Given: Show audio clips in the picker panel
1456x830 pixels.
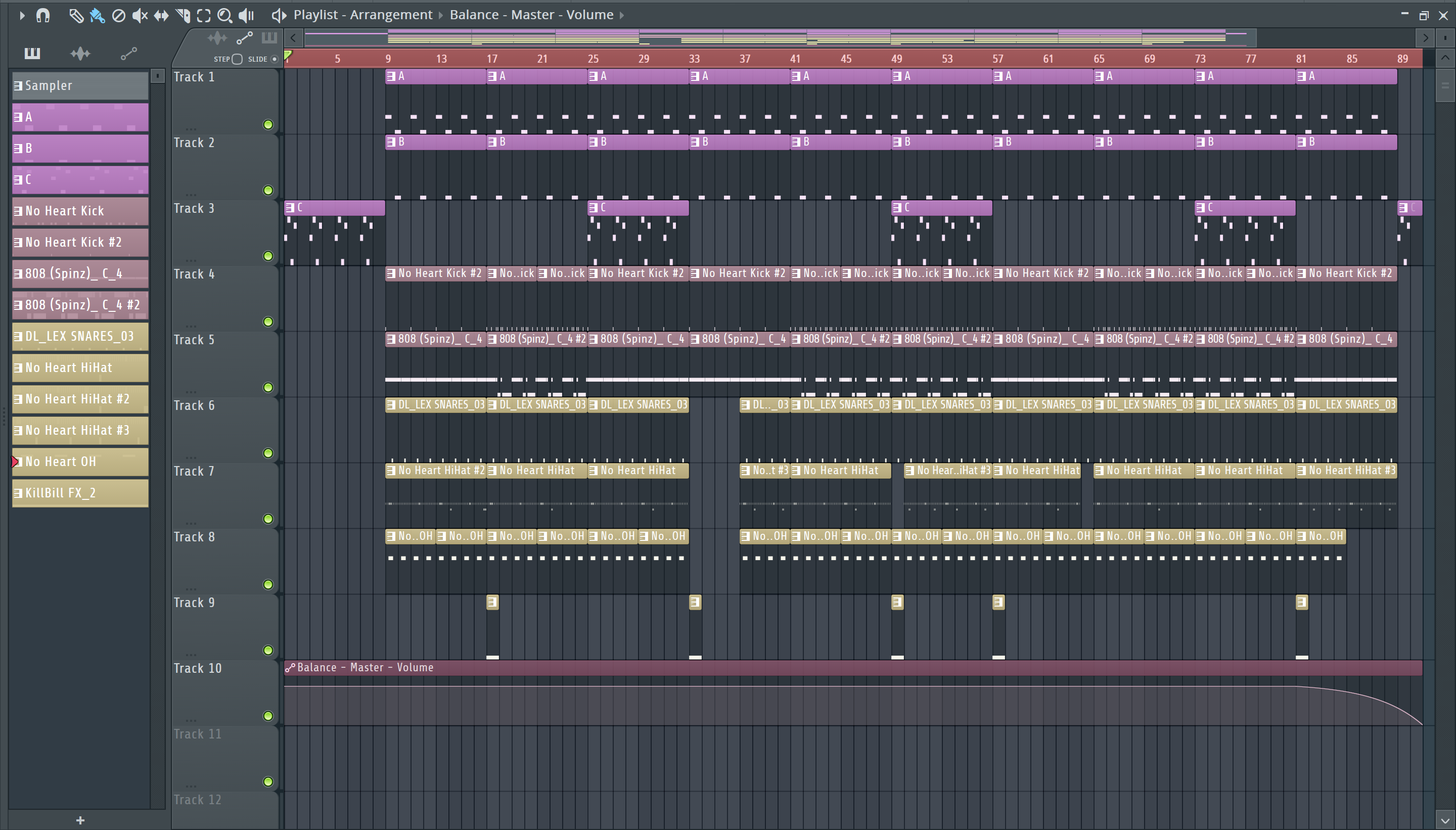Looking at the screenshot, I should [80, 54].
